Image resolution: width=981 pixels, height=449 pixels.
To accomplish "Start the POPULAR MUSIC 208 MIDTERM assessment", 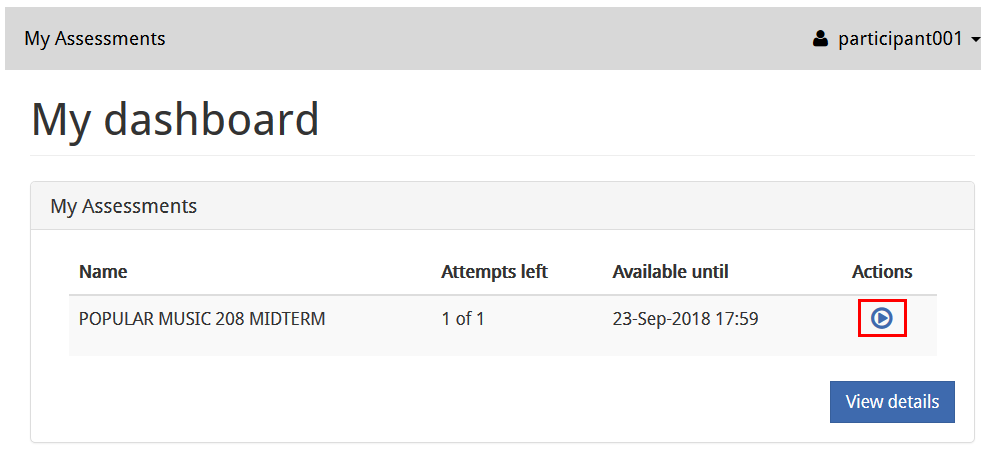I will (881, 319).
